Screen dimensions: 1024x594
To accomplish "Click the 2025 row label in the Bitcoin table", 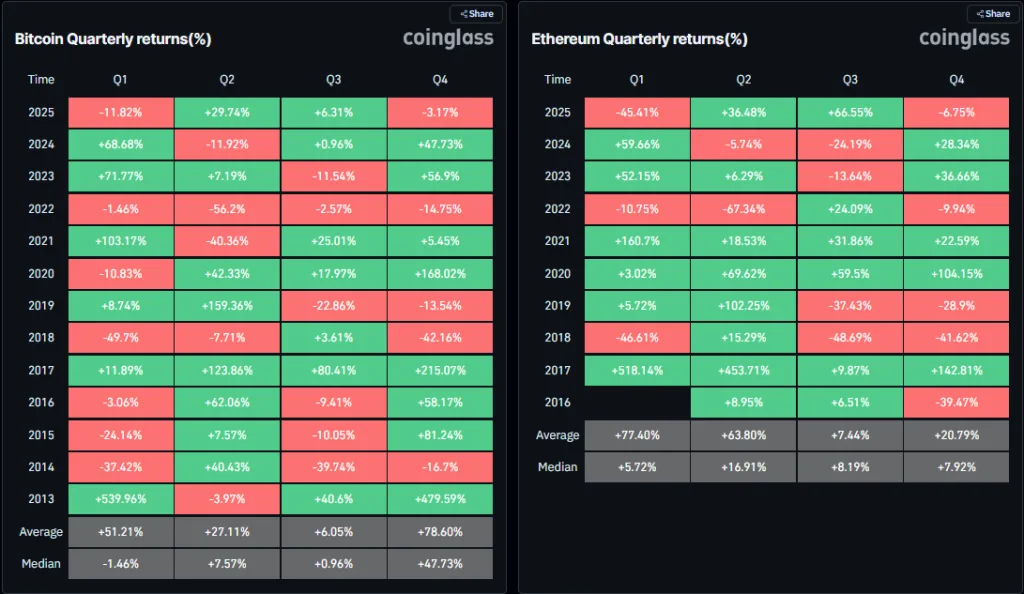I will pos(40,112).
